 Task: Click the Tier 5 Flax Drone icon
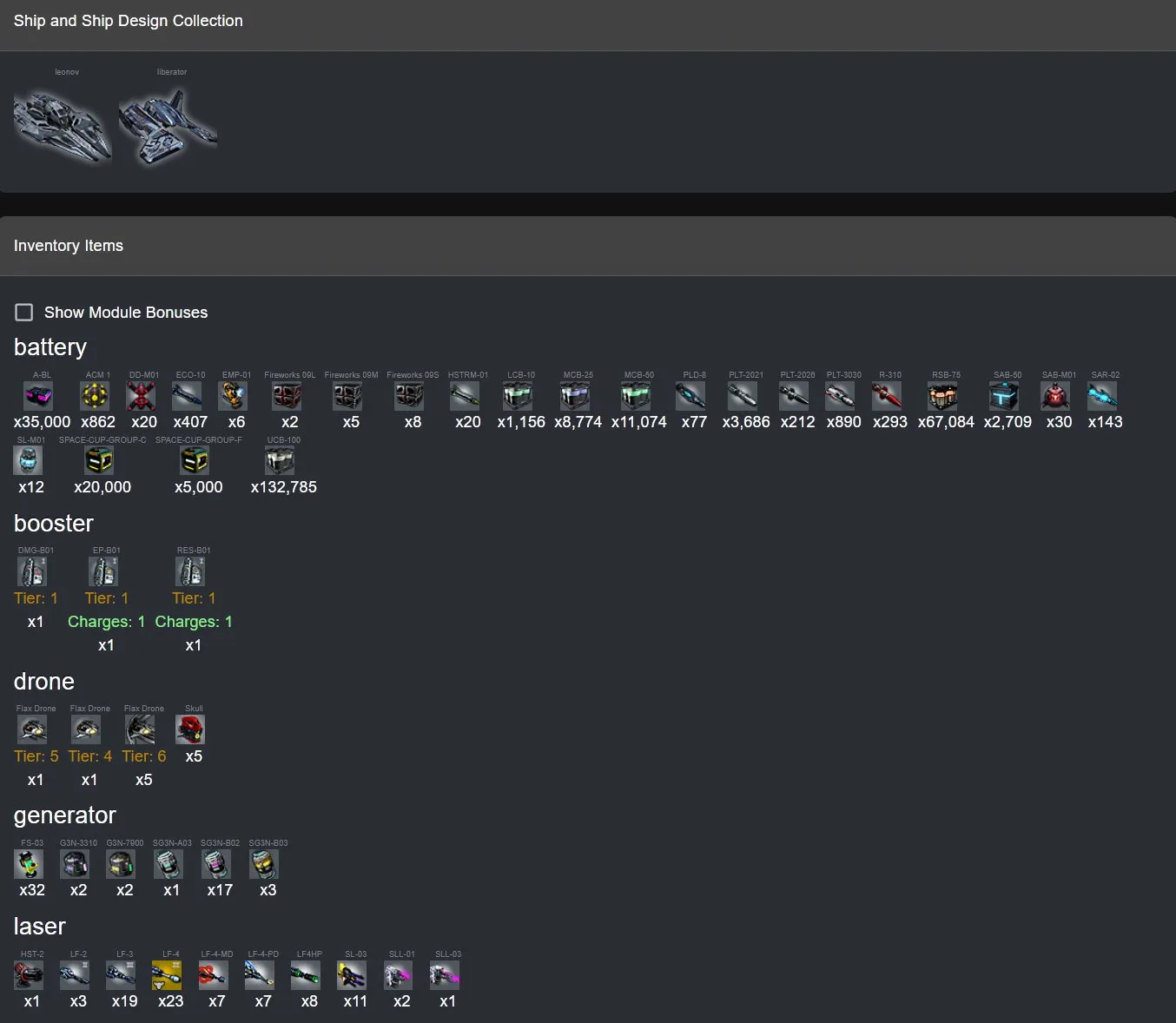32,729
